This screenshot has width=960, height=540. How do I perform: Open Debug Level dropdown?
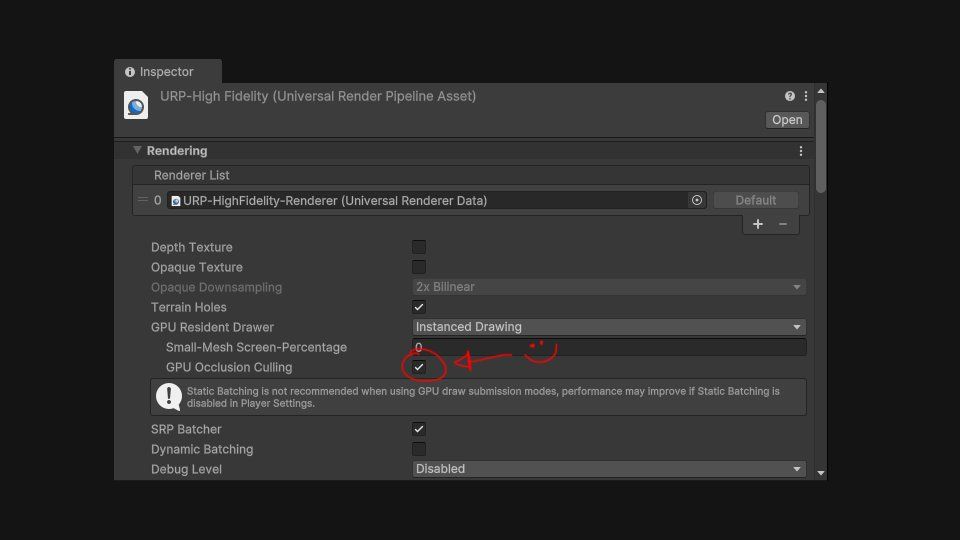pyautogui.click(x=609, y=469)
